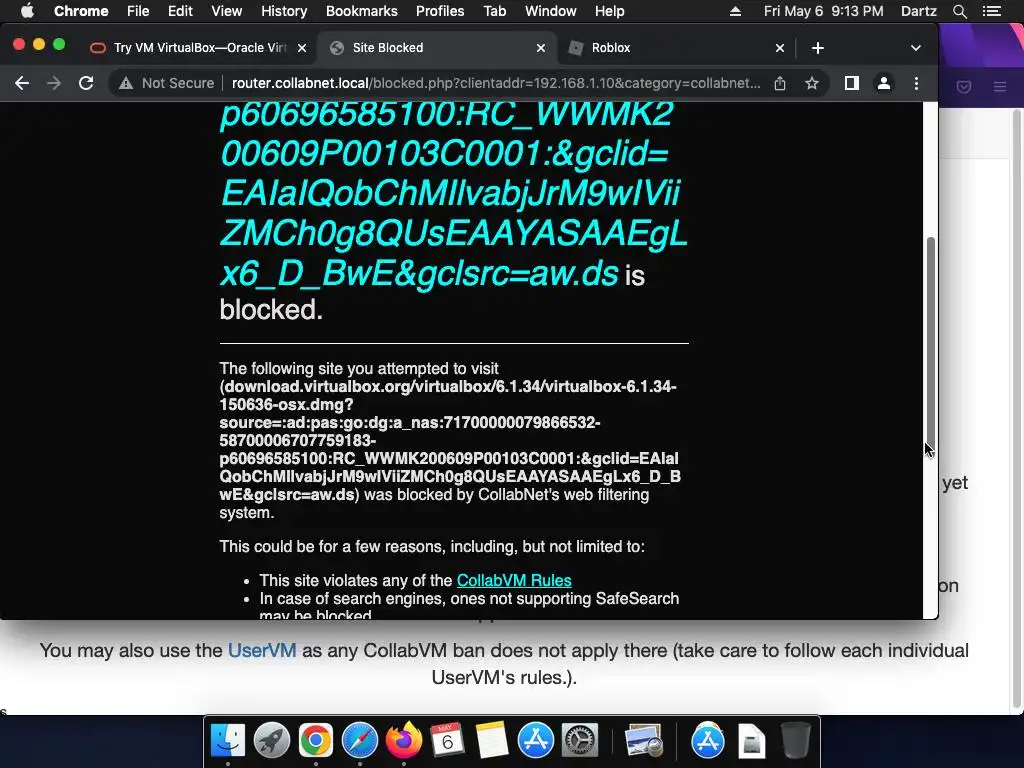Go back using the browser back arrow
Viewport: 1024px width, 768px height.
pyautogui.click(x=22, y=83)
